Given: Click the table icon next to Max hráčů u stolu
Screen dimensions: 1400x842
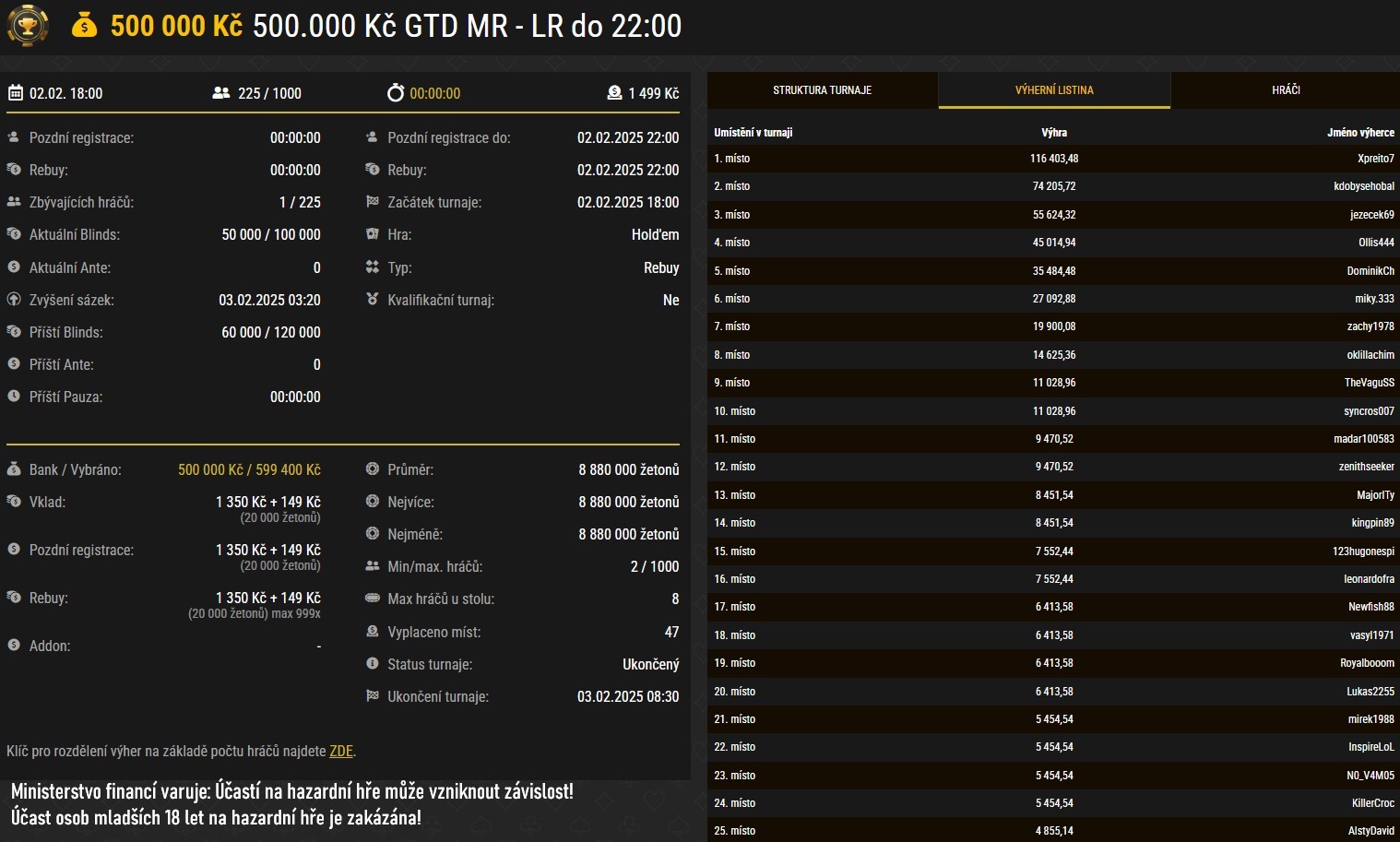Looking at the screenshot, I should (x=373, y=598).
